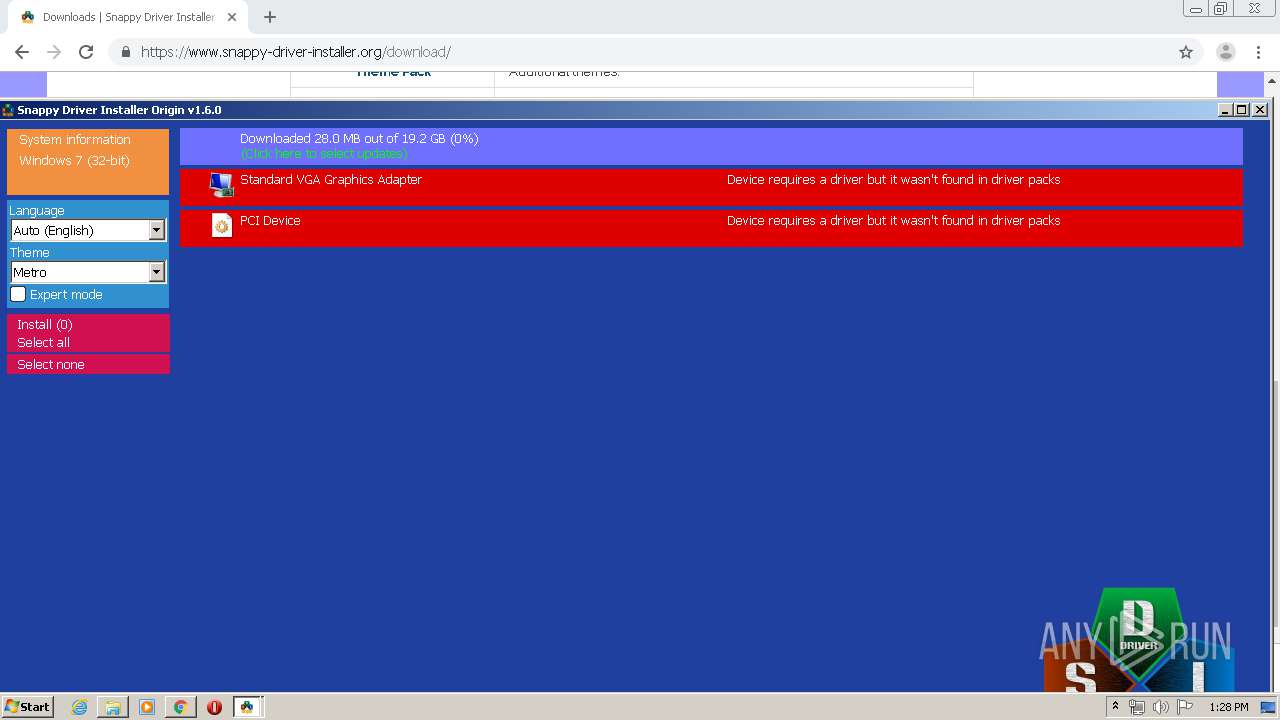Click the browser forward arrow

54,52
